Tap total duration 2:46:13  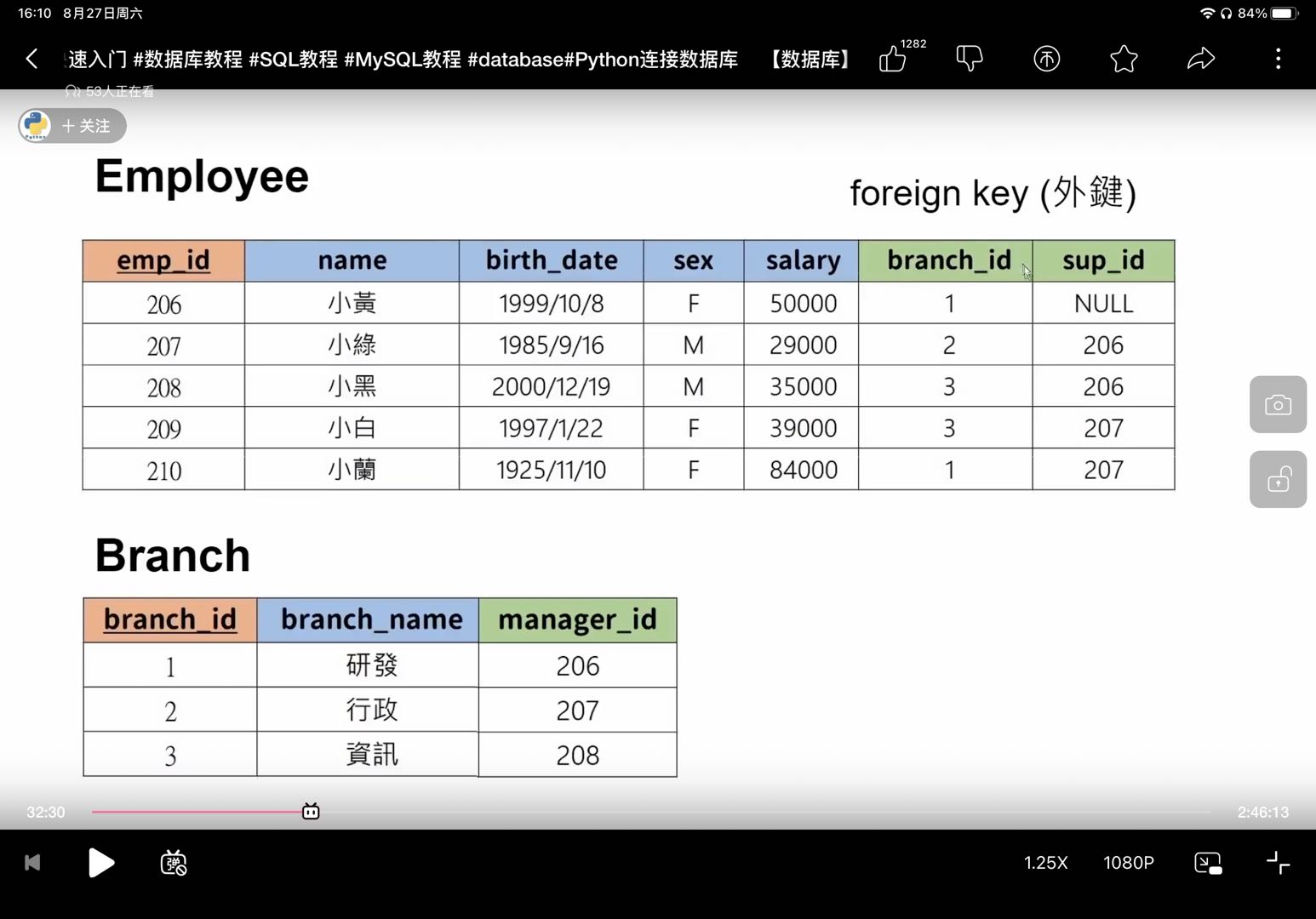click(1262, 813)
